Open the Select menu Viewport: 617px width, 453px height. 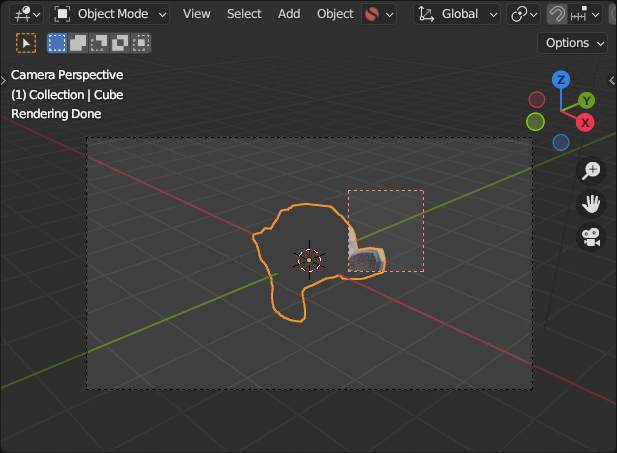coord(244,14)
